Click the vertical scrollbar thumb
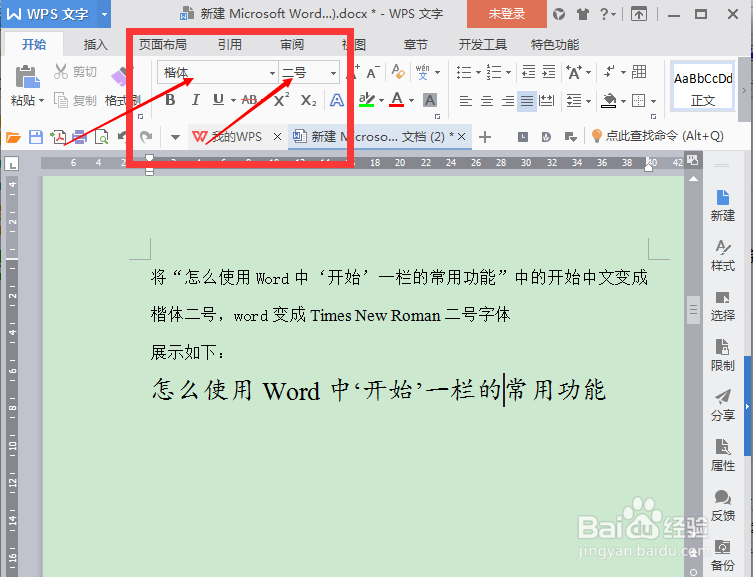753x577 pixels. (693, 310)
